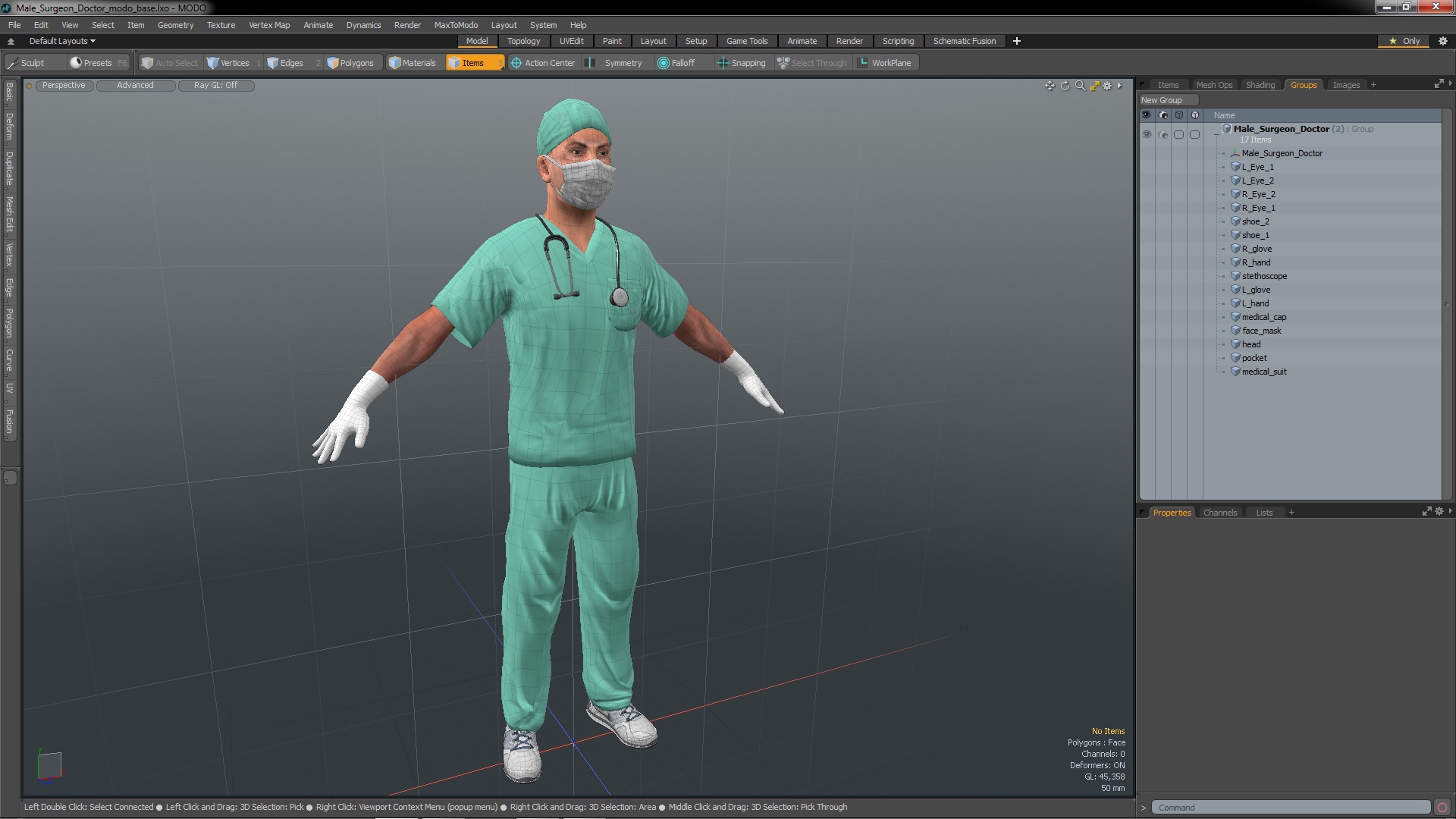The height and width of the screenshot is (819, 1456).
Task: Click the viewport axis cube gizmo
Action: pyautogui.click(x=49, y=765)
